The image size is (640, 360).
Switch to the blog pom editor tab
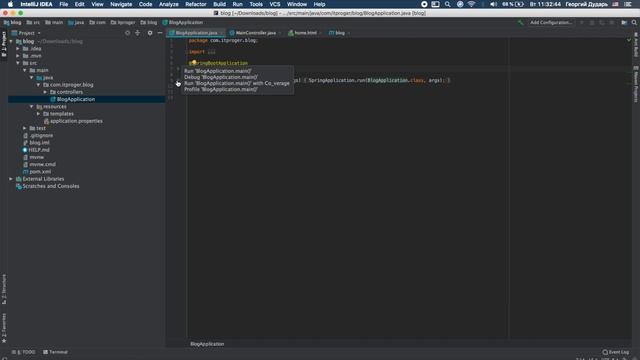pyautogui.click(x=339, y=33)
